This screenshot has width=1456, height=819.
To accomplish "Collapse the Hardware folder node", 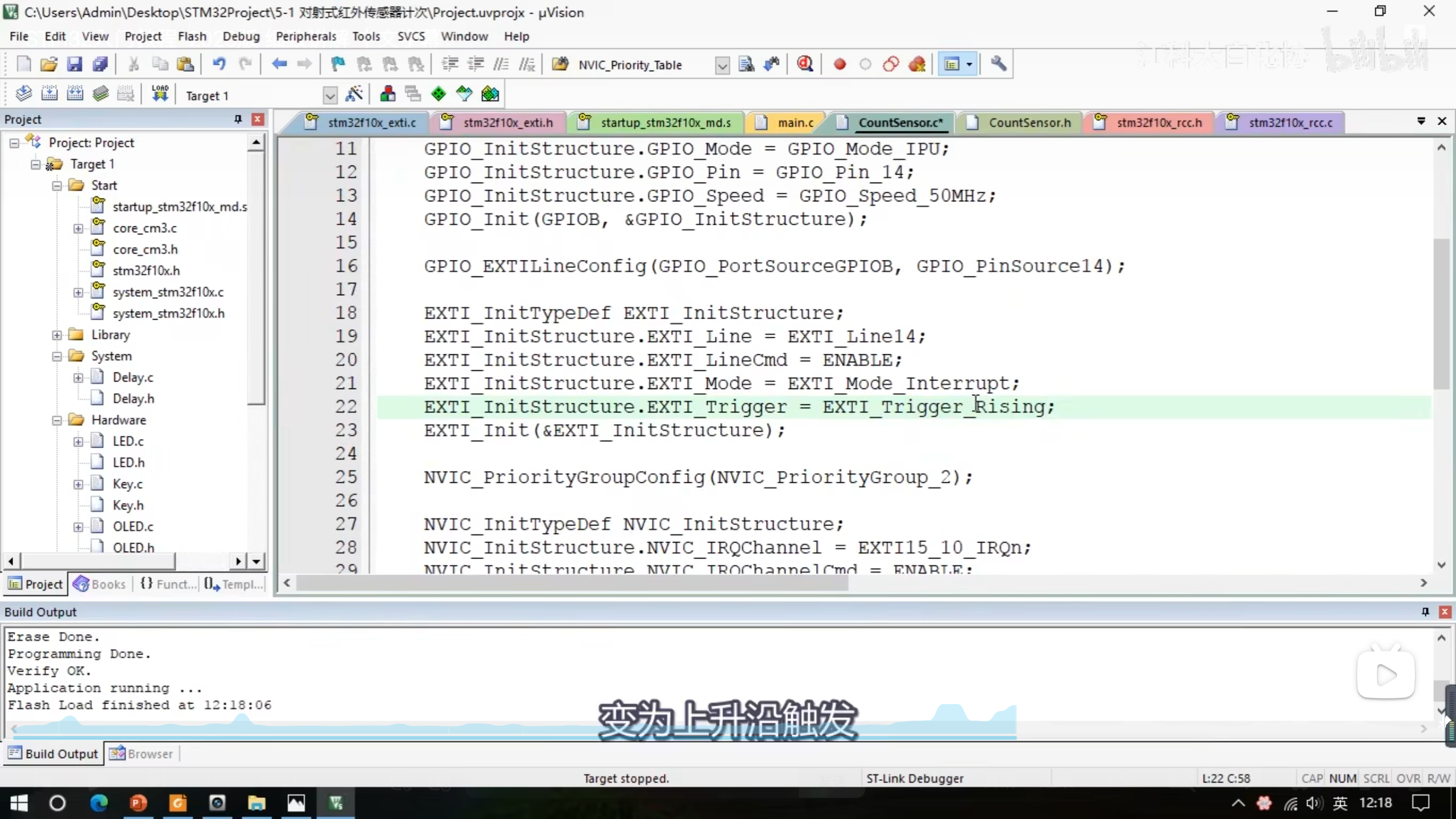I will (57, 420).
